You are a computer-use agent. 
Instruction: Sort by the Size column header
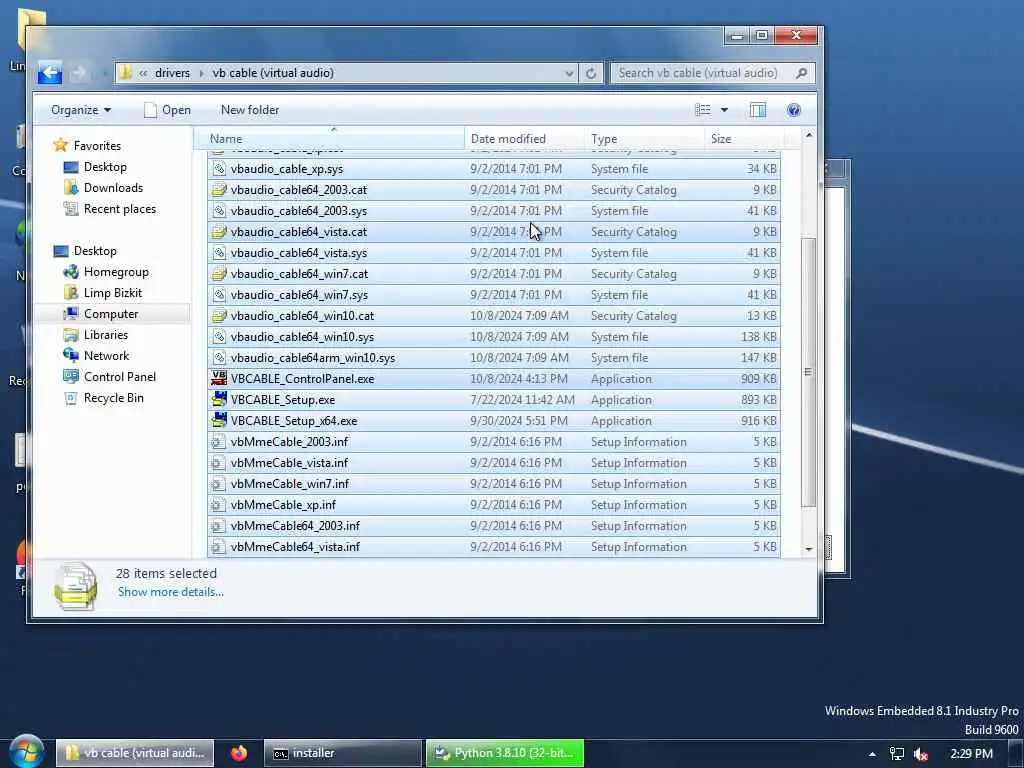pos(743,138)
